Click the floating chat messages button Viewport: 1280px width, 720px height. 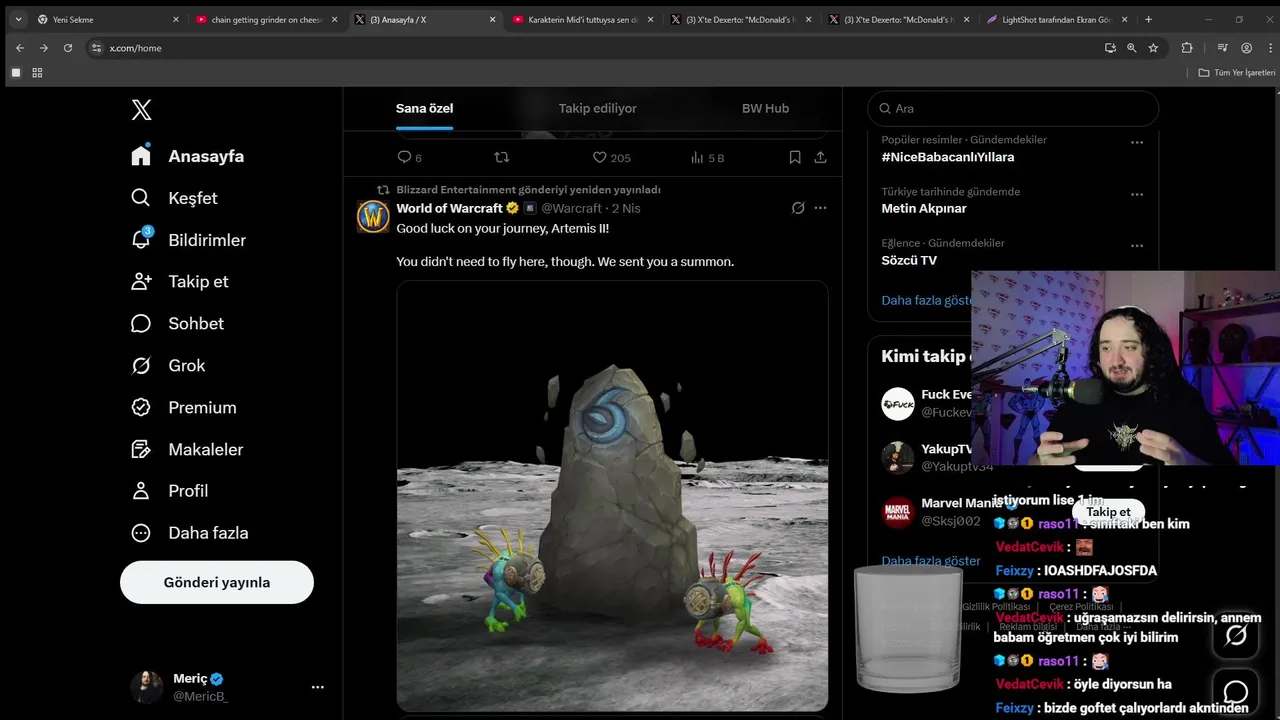pos(1236,692)
